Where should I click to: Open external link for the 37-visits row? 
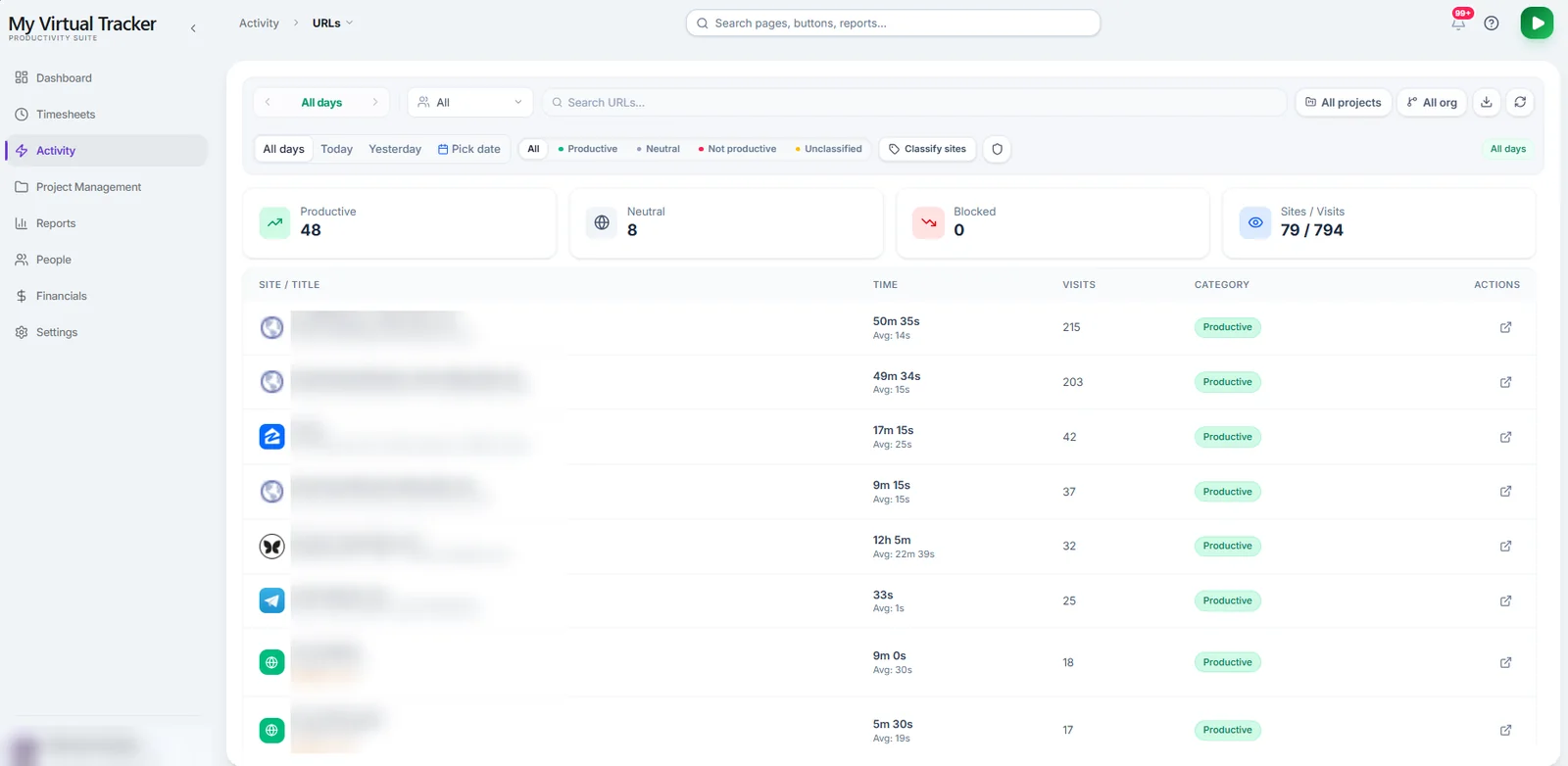pyautogui.click(x=1505, y=492)
